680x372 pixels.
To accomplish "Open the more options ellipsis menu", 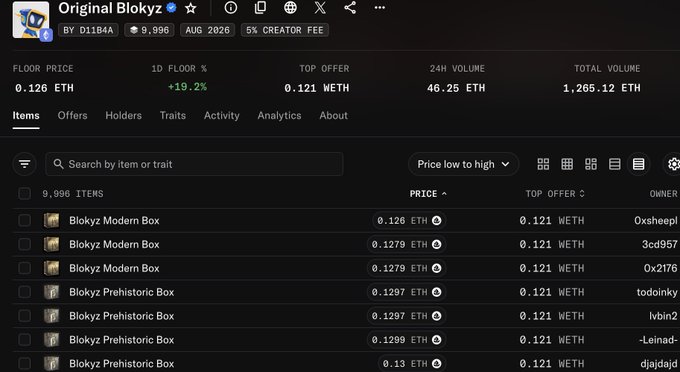I will tap(379, 7).
